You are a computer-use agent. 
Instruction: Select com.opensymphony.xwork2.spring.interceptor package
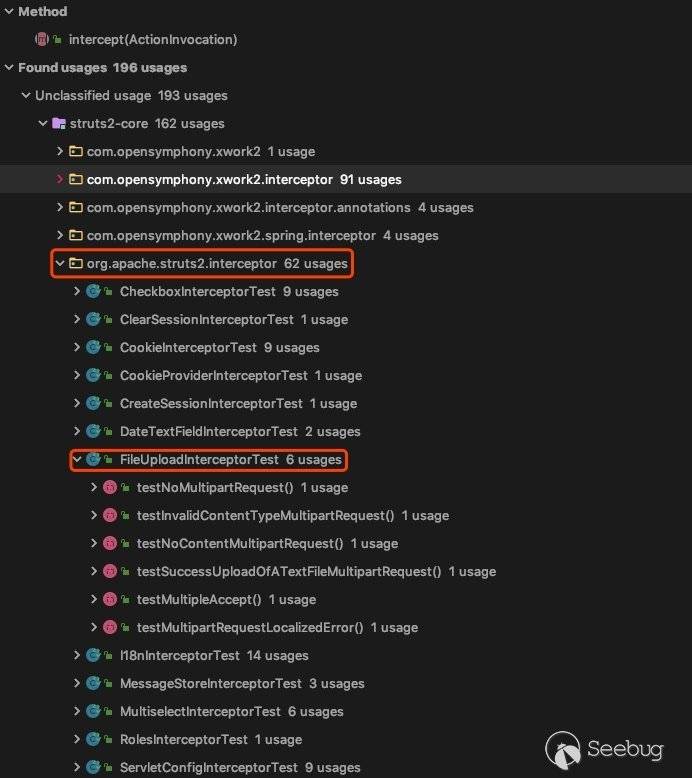231,236
